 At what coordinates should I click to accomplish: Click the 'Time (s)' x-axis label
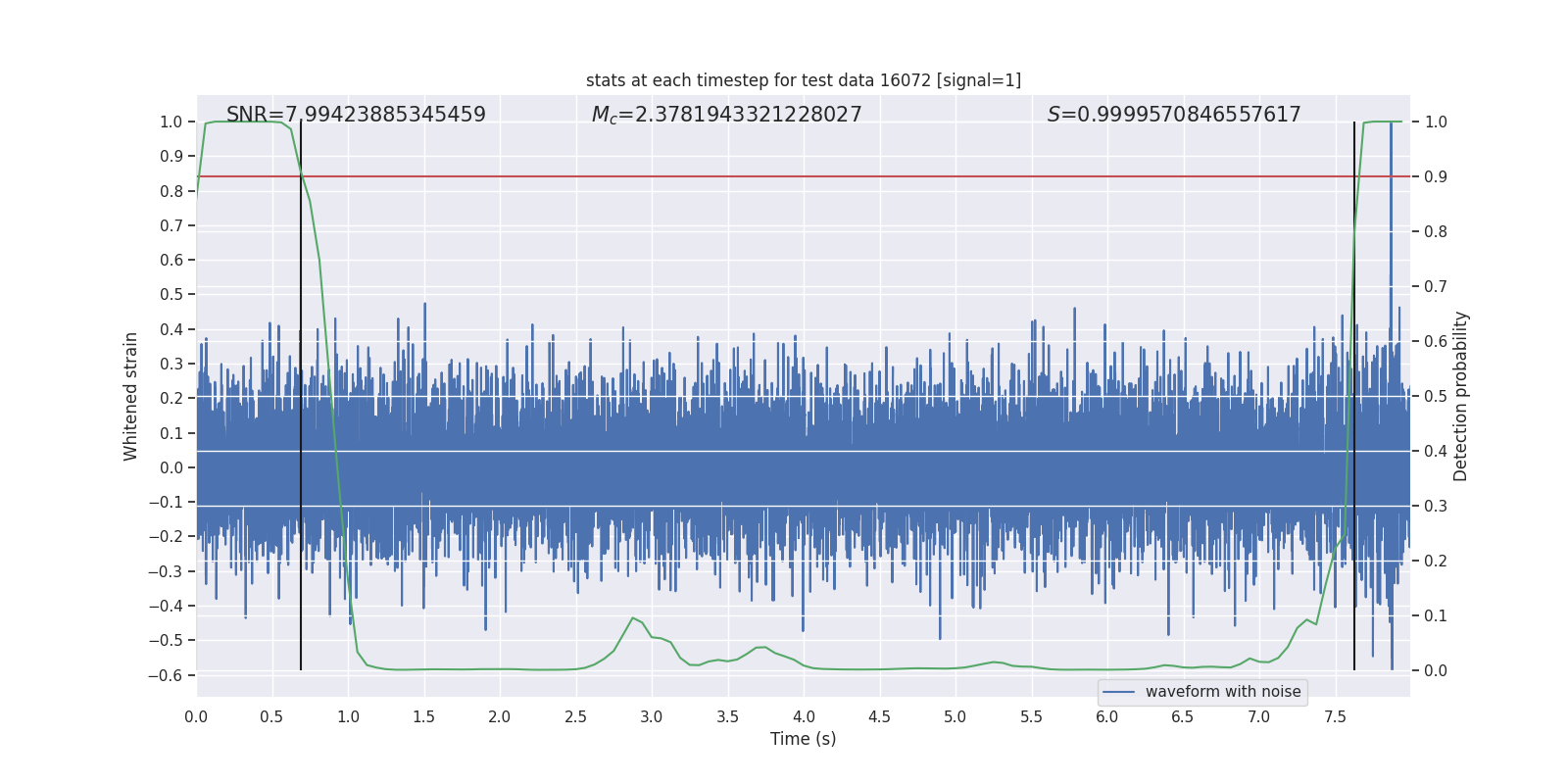803,739
